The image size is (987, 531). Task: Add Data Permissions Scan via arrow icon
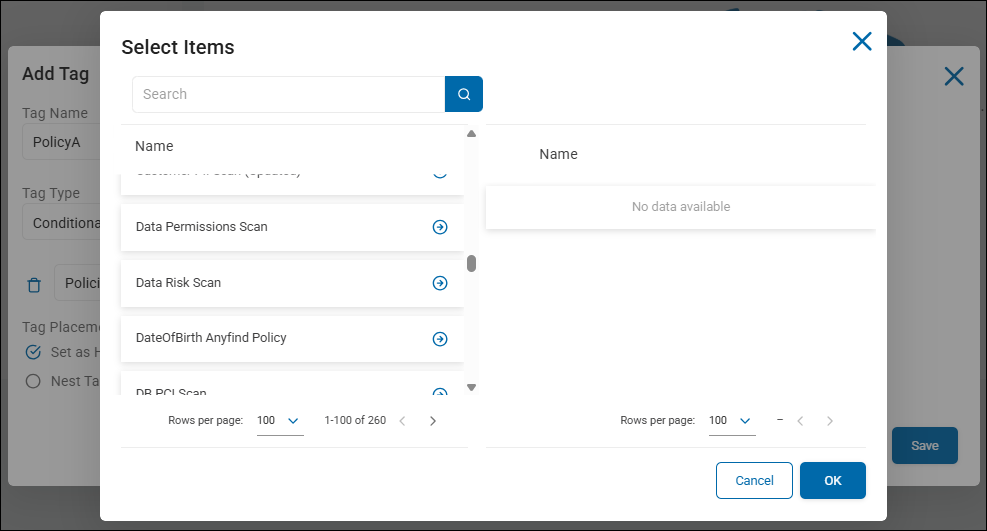[440, 227]
